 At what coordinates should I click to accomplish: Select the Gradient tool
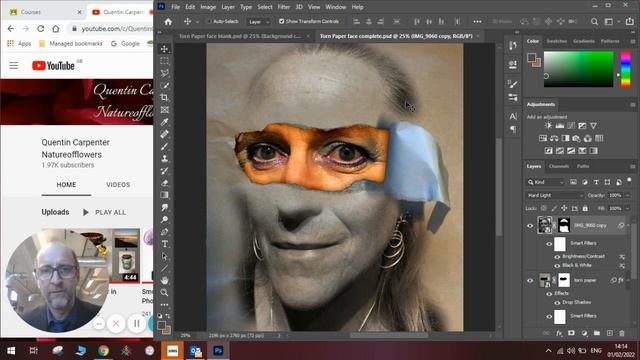(164, 195)
